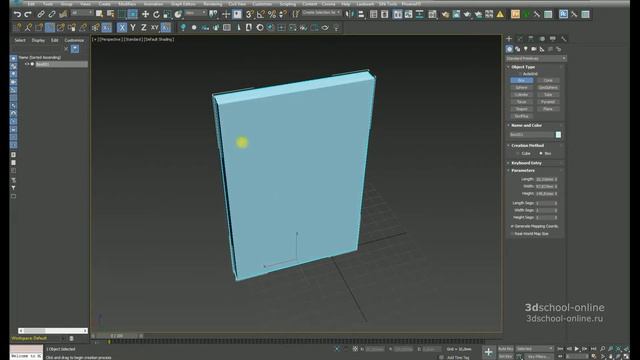Choose the Box creation method radio
The width and height of the screenshot is (640, 360).
pyautogui.click(x=541, y=153)
